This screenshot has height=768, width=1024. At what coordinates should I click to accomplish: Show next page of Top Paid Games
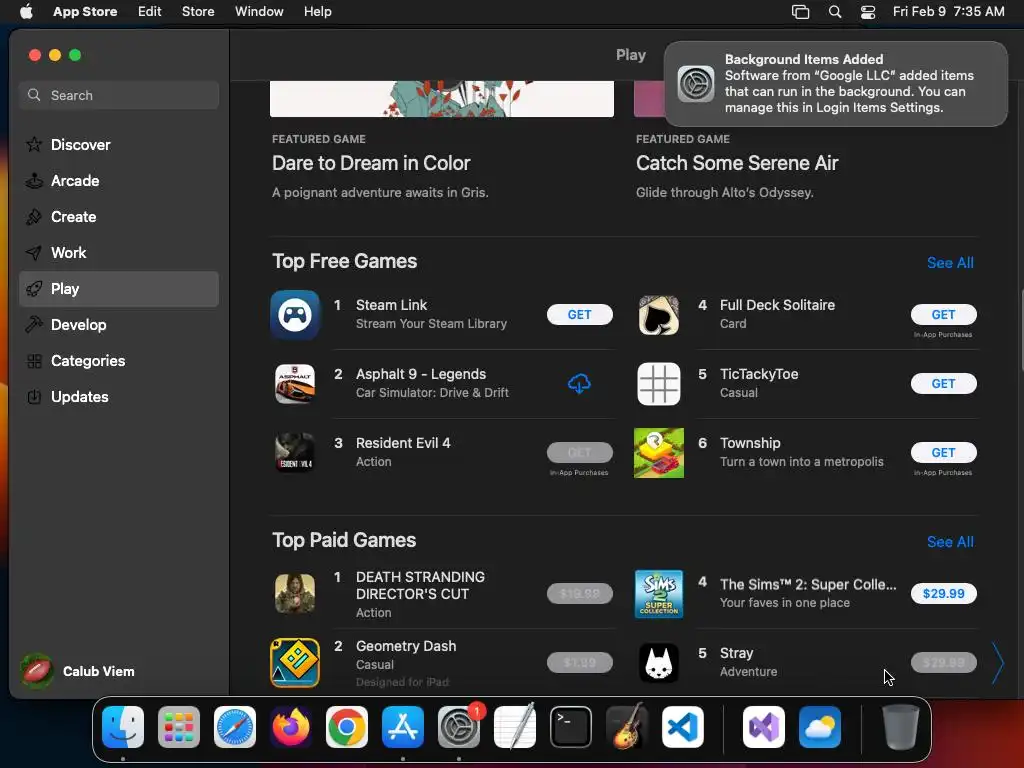coord(997,663)
